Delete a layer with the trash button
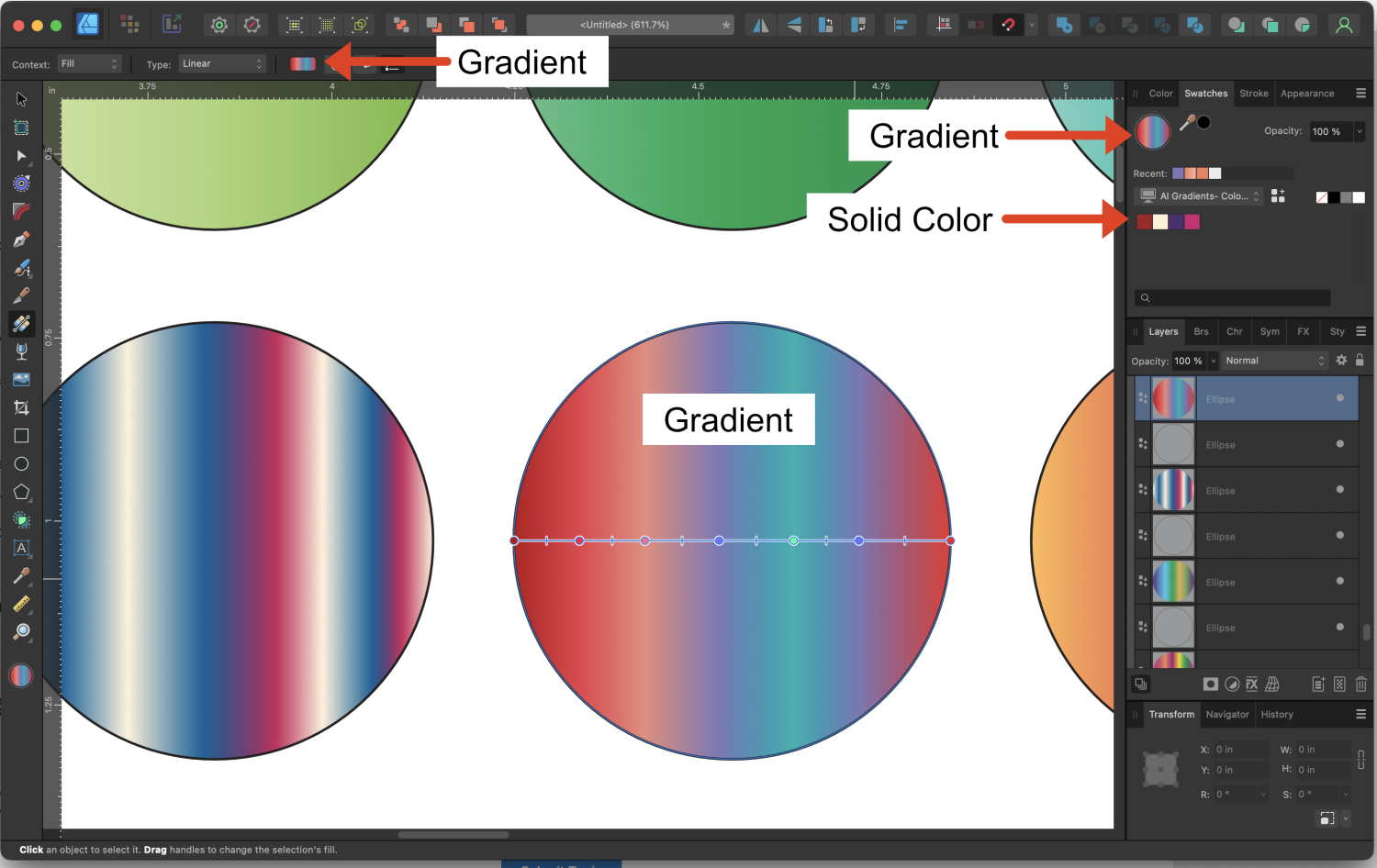The image size is (1377, 868). (1362, 684)
